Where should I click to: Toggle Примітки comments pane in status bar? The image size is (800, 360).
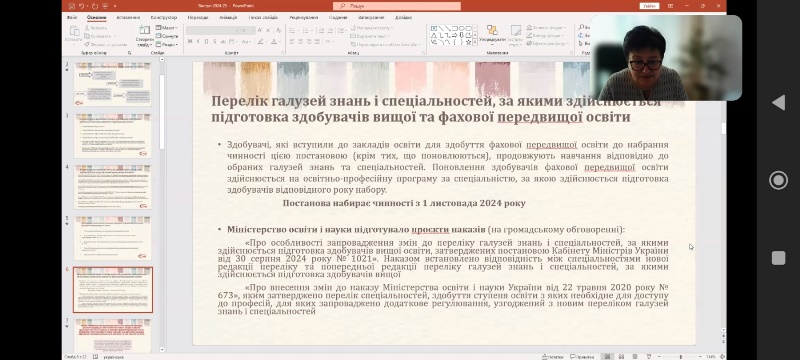[582, 356]
